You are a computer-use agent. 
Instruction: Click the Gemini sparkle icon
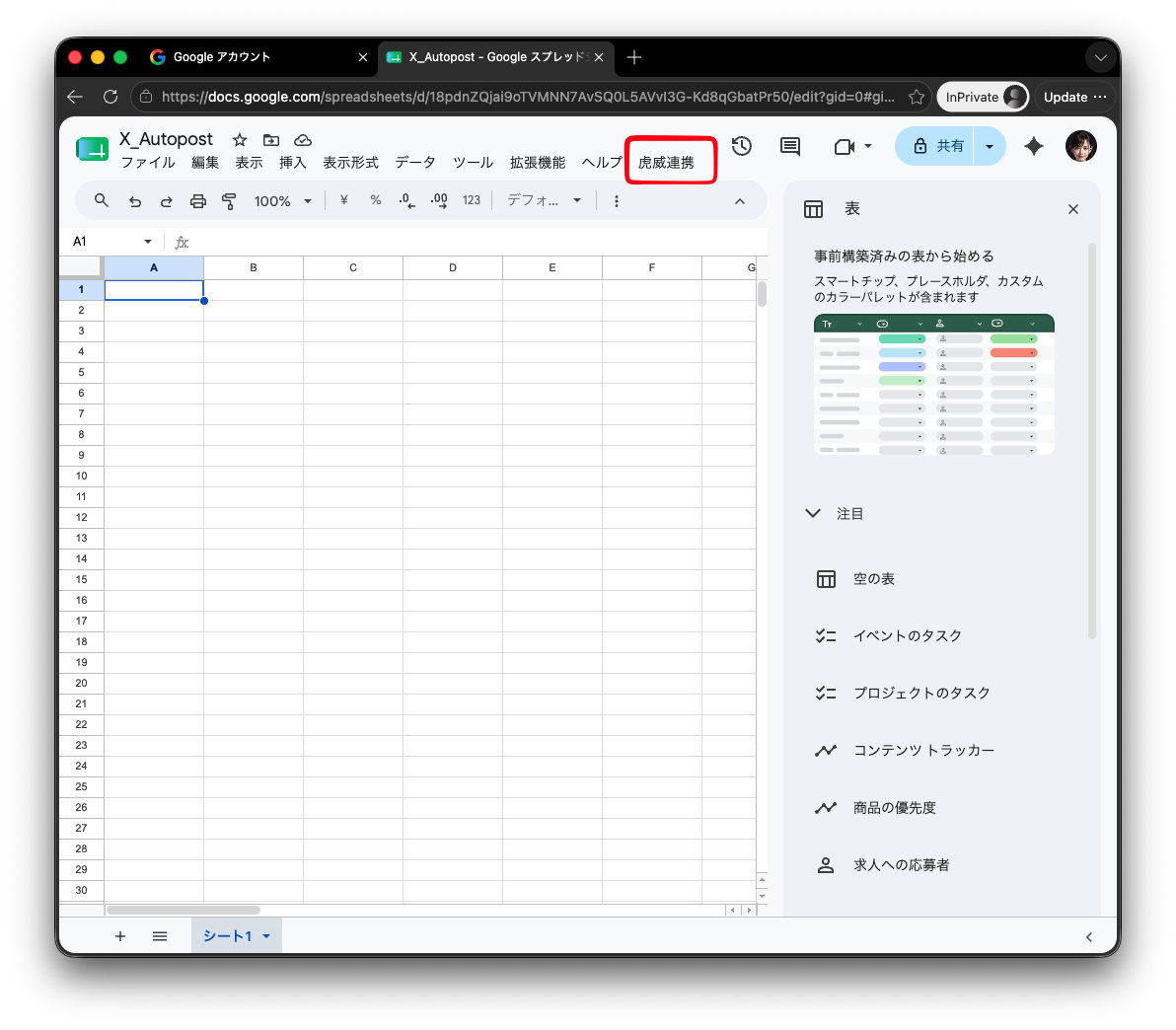pos(1034,146)
